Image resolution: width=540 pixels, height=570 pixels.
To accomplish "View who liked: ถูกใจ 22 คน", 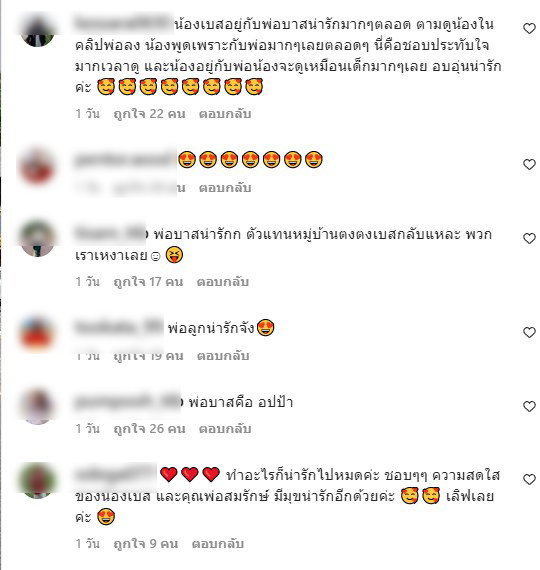I will [x=149, y=114].
